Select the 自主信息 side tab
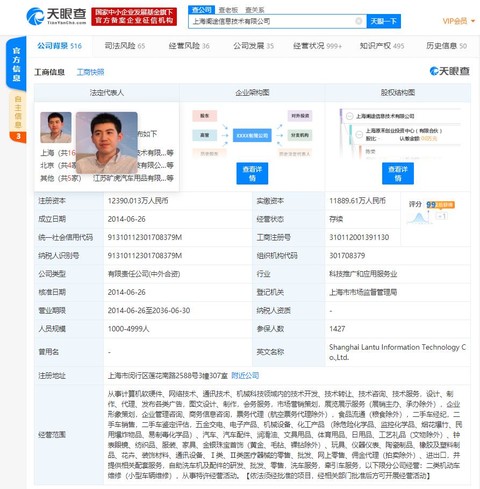This screenshot has height=489, width=480. (18, 117)
